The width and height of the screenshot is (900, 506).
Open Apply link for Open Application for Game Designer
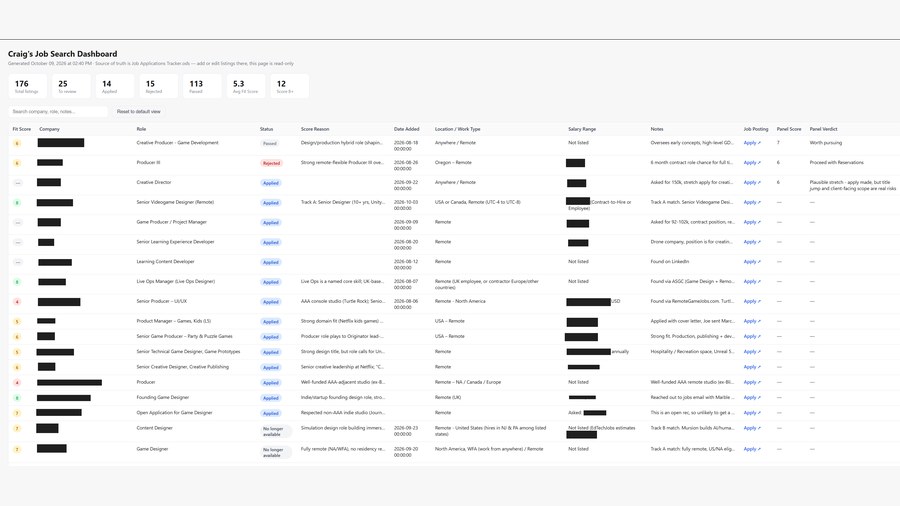pyautogui.click(x=752, y=412)
